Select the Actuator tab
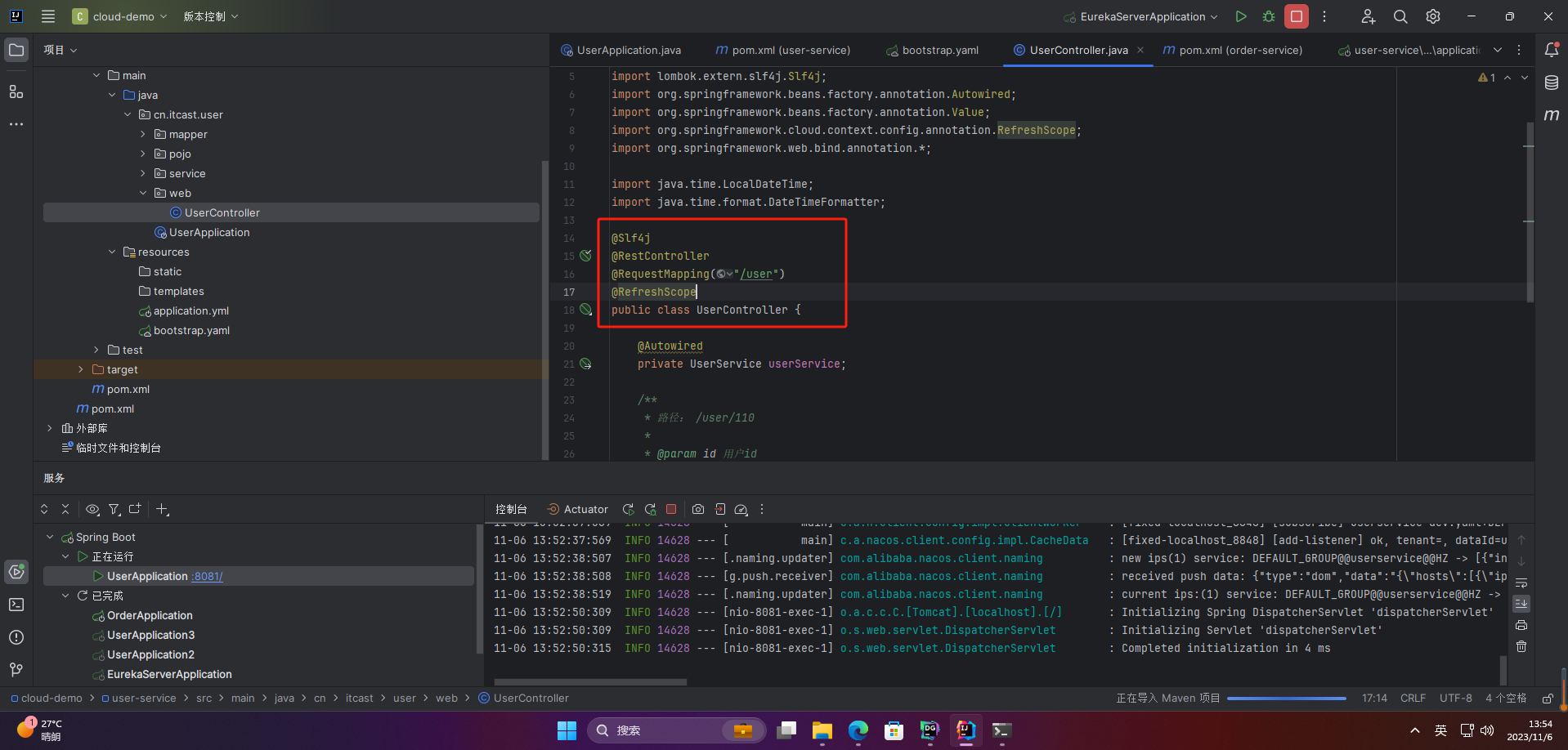This screenshot has height=750, width=1568. pos(577,509)
